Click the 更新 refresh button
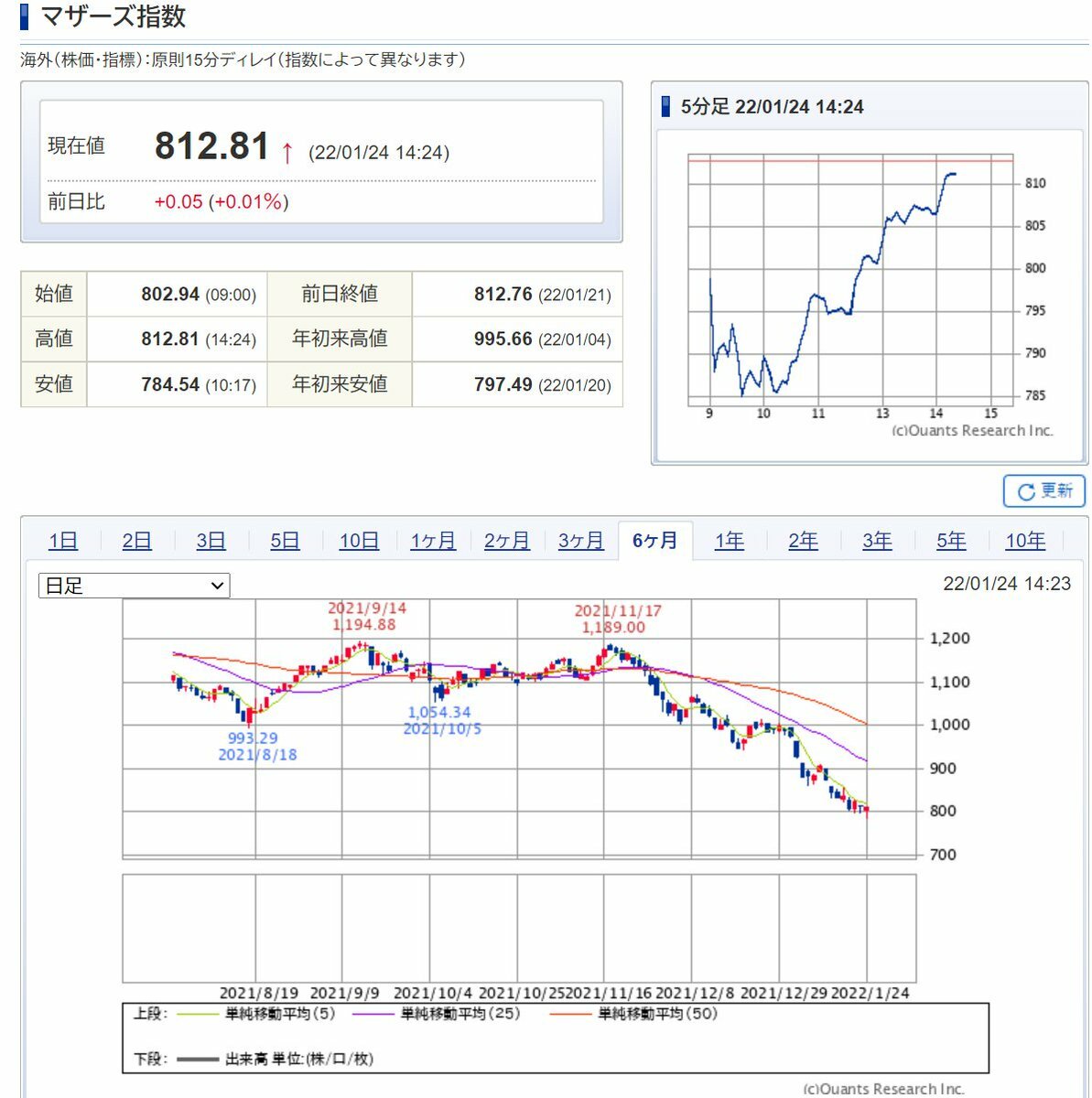The image size is (1092, 1098). 1044,491
